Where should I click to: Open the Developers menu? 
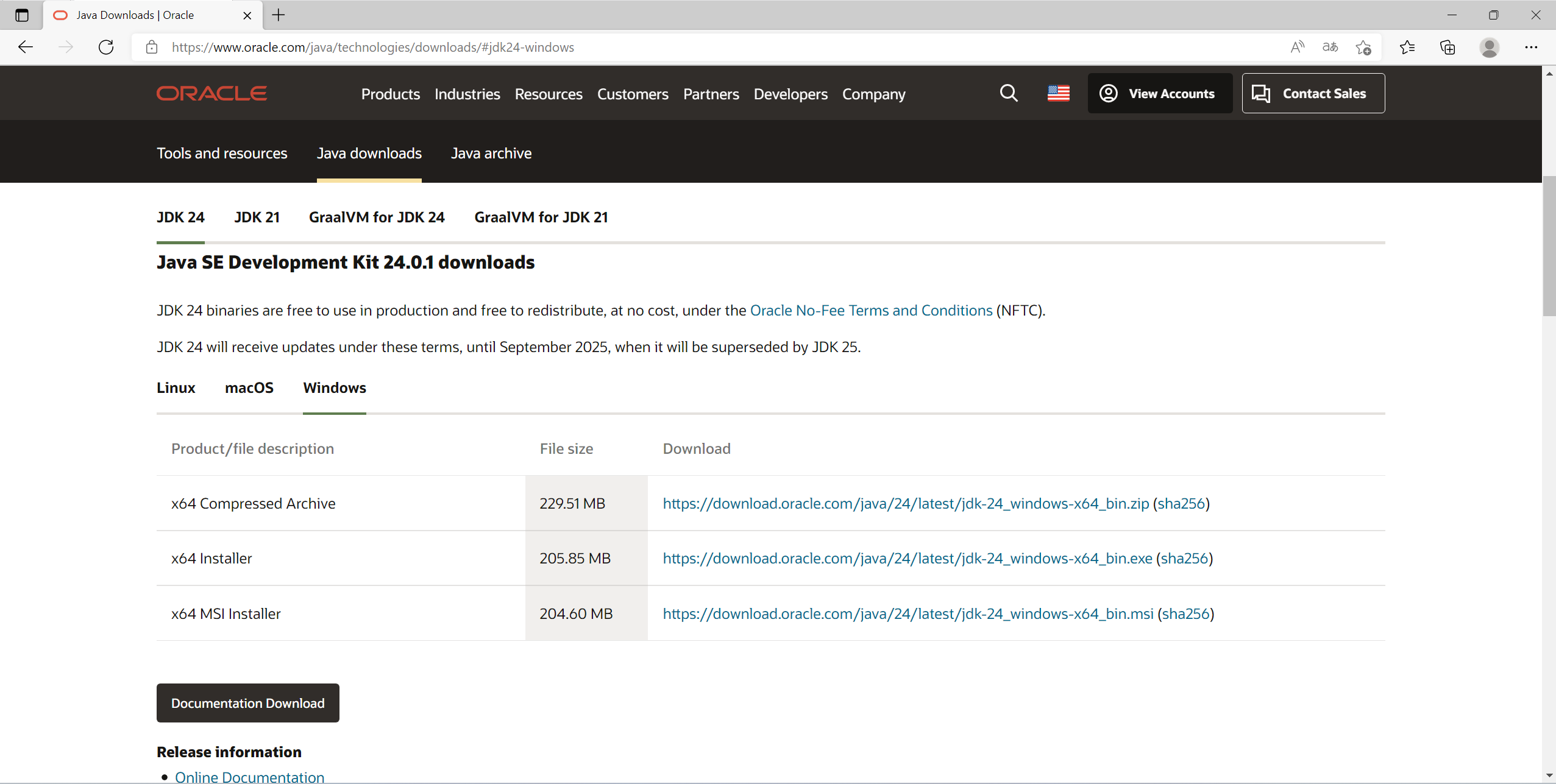pos(790,94)
